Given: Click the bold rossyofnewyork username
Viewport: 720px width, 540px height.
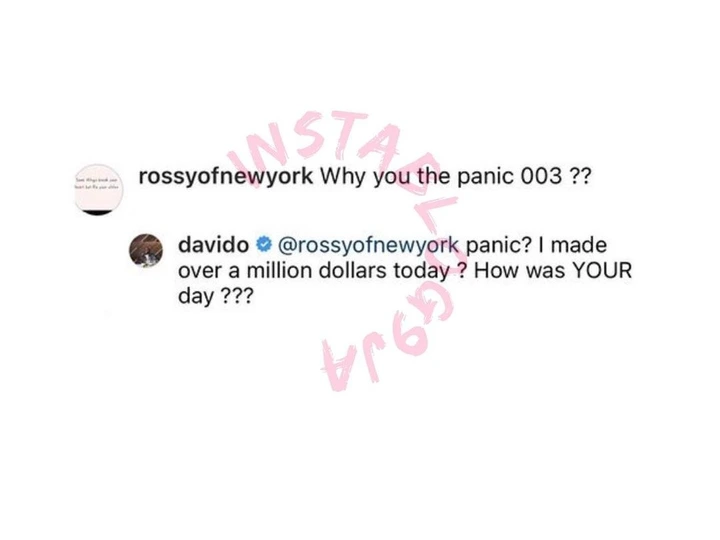Looking at the screenshot, I should pyautogui.click(x=225, y=176).
